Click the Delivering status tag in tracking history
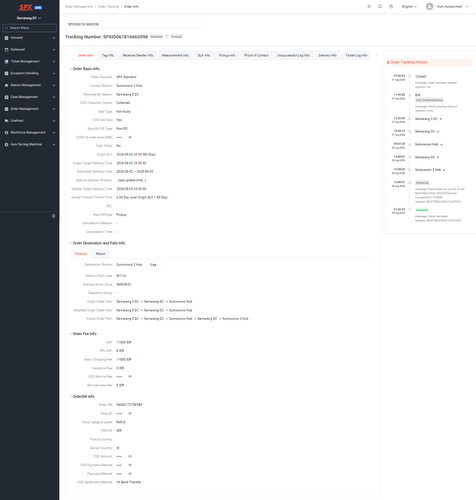The image size is (476, 500). point(422,183)
